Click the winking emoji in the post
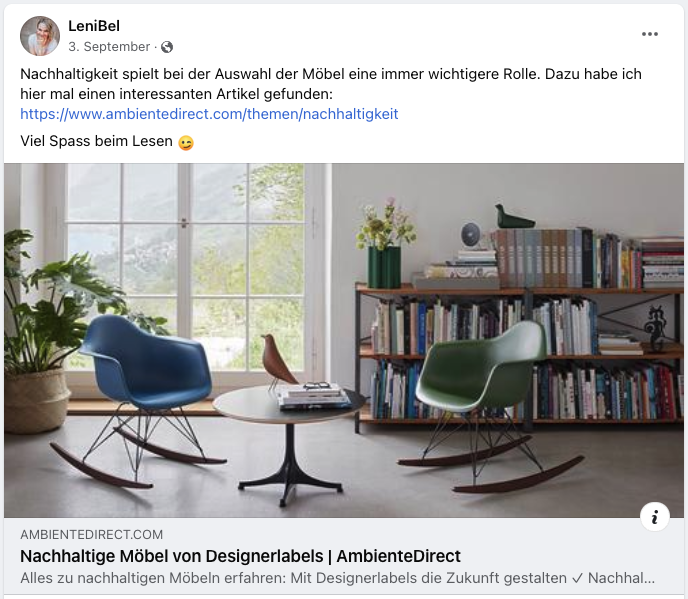The image size is (688, 599). [186, 143]
